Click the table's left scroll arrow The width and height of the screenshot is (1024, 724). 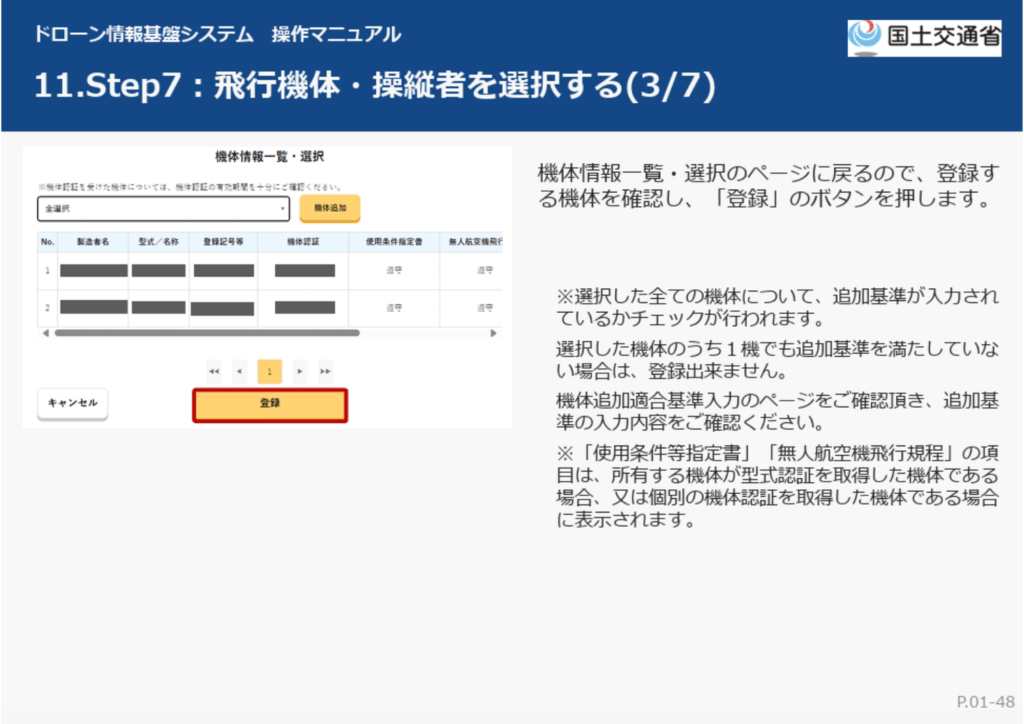click(x=43, y=333)
